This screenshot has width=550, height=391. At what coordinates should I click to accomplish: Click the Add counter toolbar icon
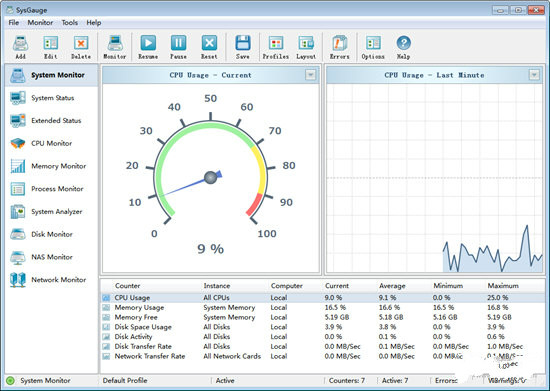20,43
